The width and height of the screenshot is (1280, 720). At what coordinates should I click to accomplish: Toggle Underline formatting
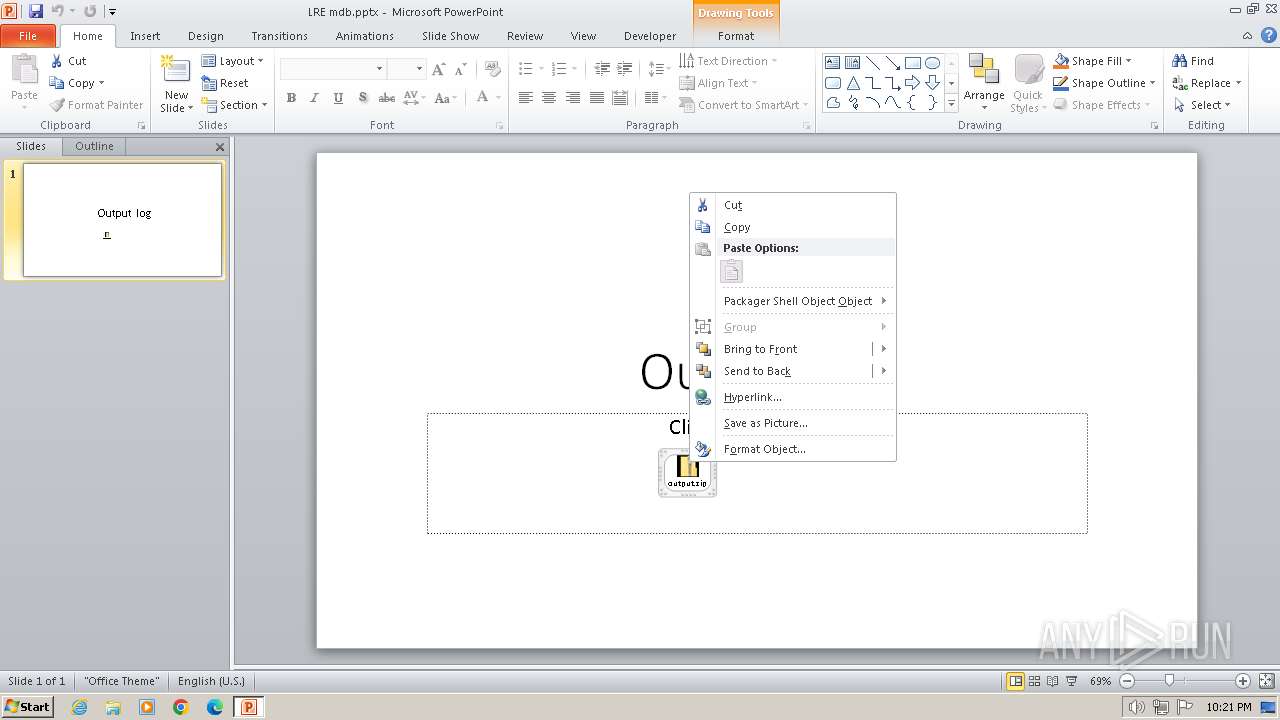(x=338, y=98)
